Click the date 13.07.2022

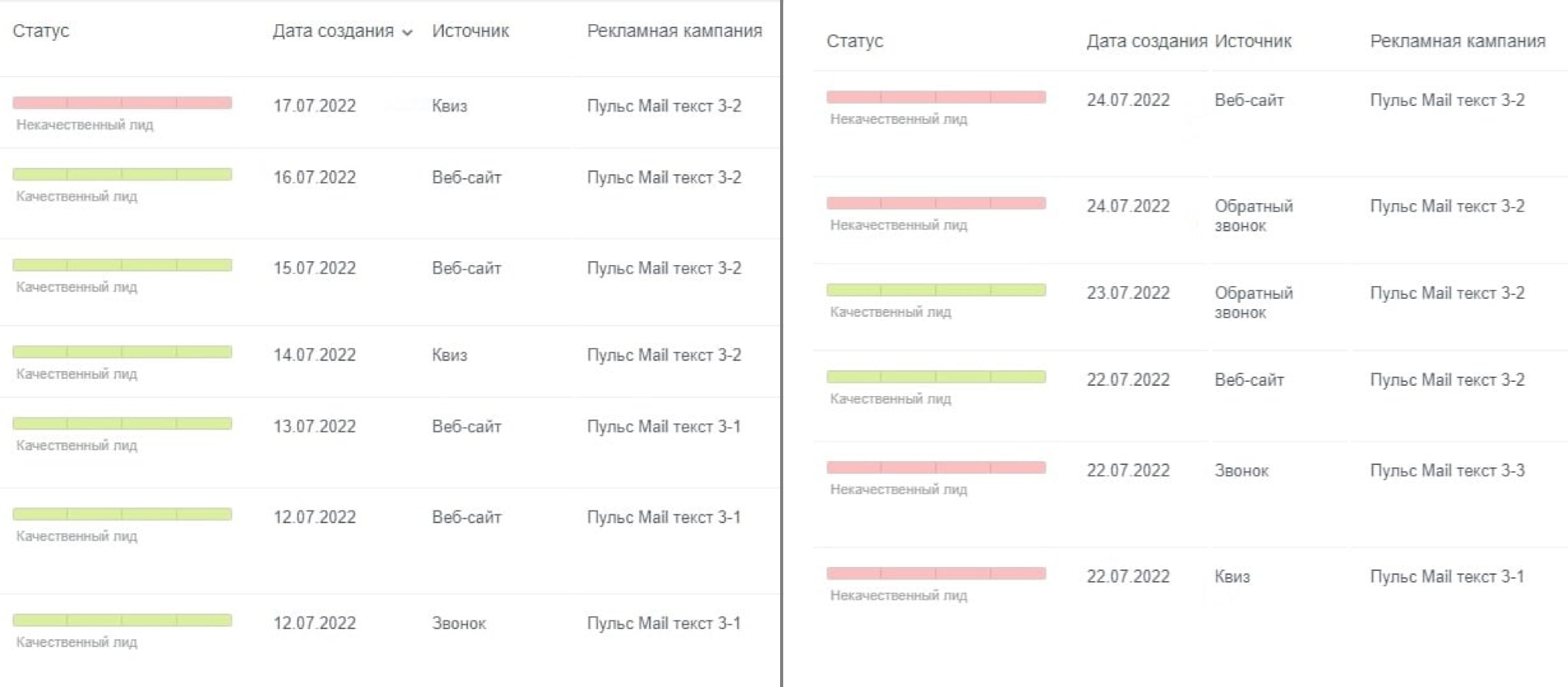point(314,427)
